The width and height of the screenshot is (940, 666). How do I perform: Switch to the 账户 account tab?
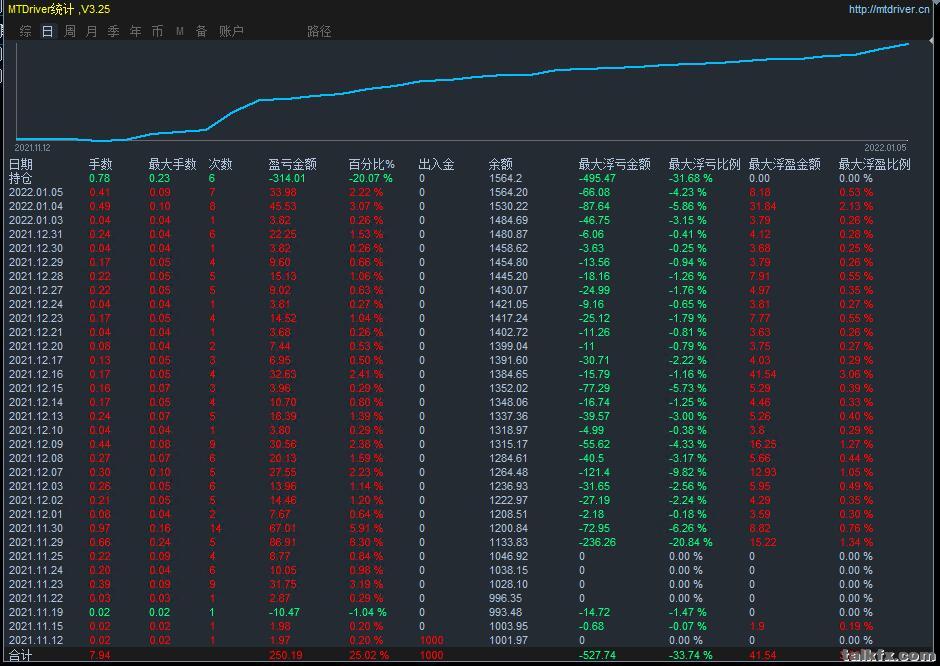pos(231,31)
